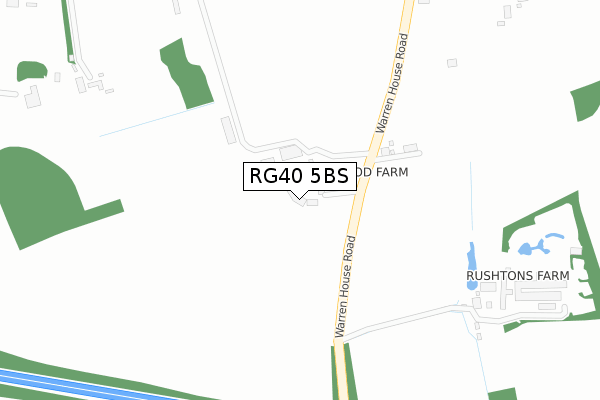The width and height of the screenshot is (600, 400).
Task: Click the narrow blue pond left of the Rushtons Farm label
Action: coord(472,265)
